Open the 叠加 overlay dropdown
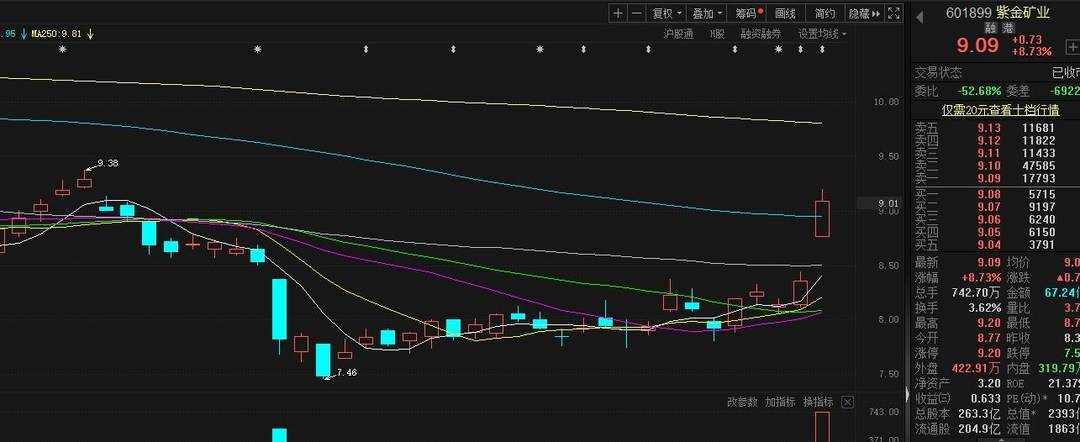Viewport: 1080px width, 442px height. pos(706,13)
